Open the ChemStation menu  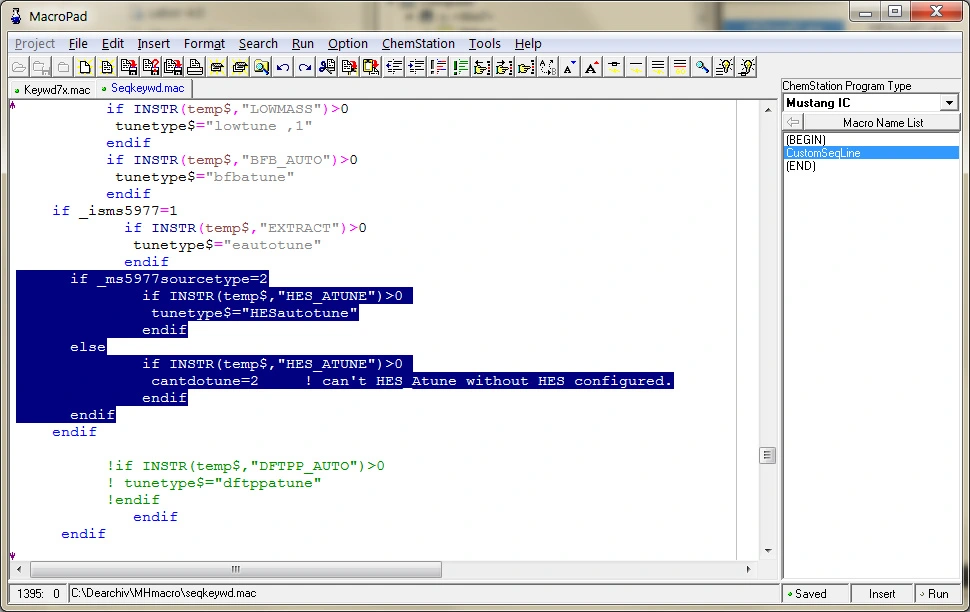pyautogui.click(x=418, y=44)
